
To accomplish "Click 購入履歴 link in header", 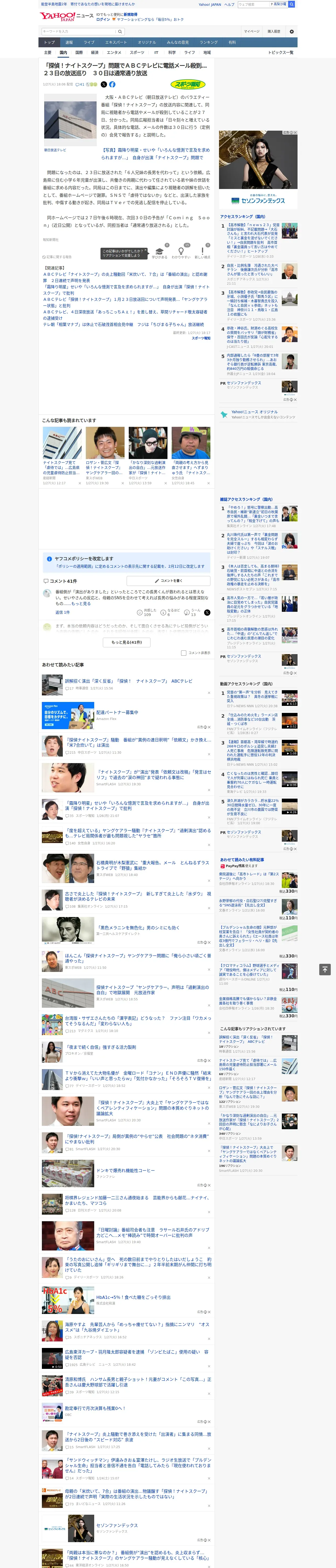I will (x=274, y=31).
